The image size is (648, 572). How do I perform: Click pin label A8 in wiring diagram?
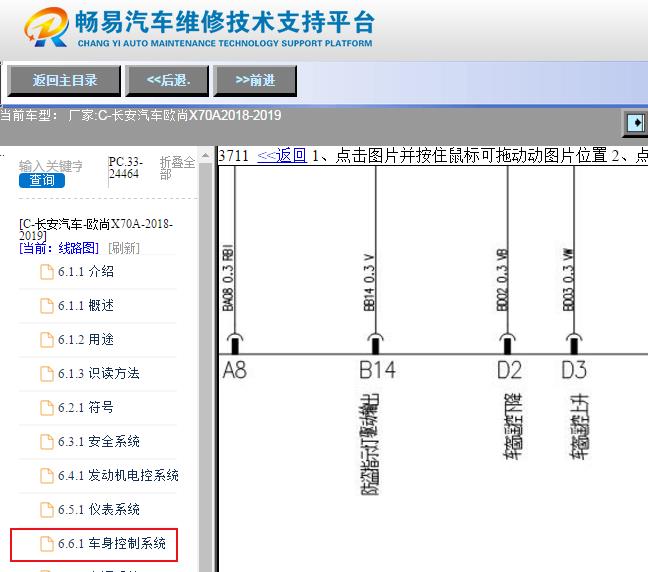coord(234,370)
